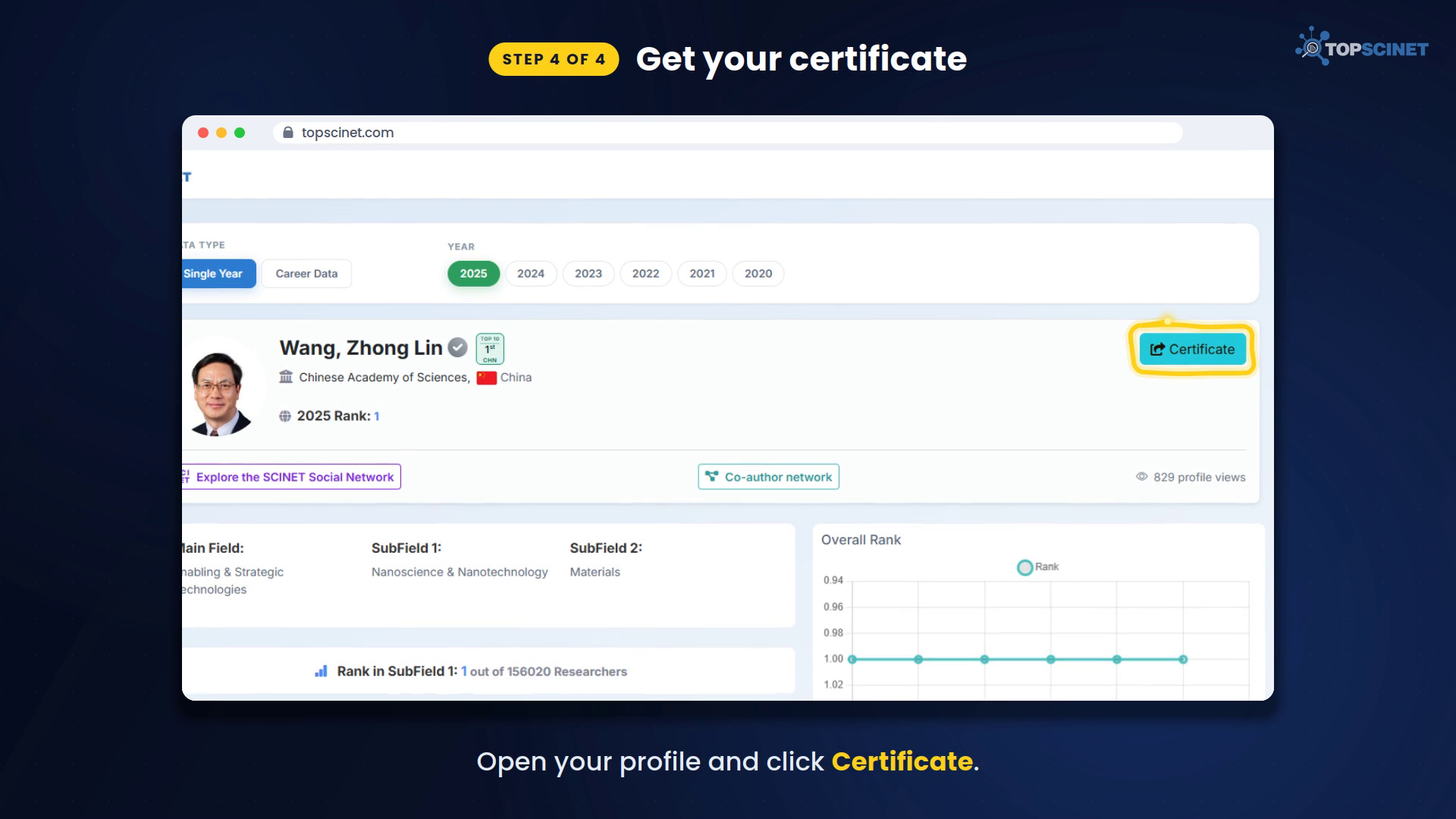Toggle the Rank legend in the chart

tap(1038, 567)
